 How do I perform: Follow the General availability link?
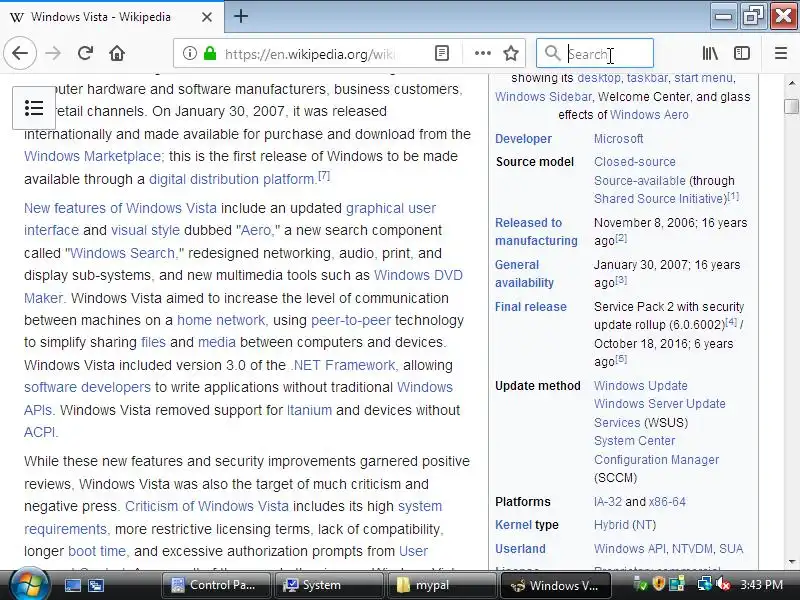(524, 273)
